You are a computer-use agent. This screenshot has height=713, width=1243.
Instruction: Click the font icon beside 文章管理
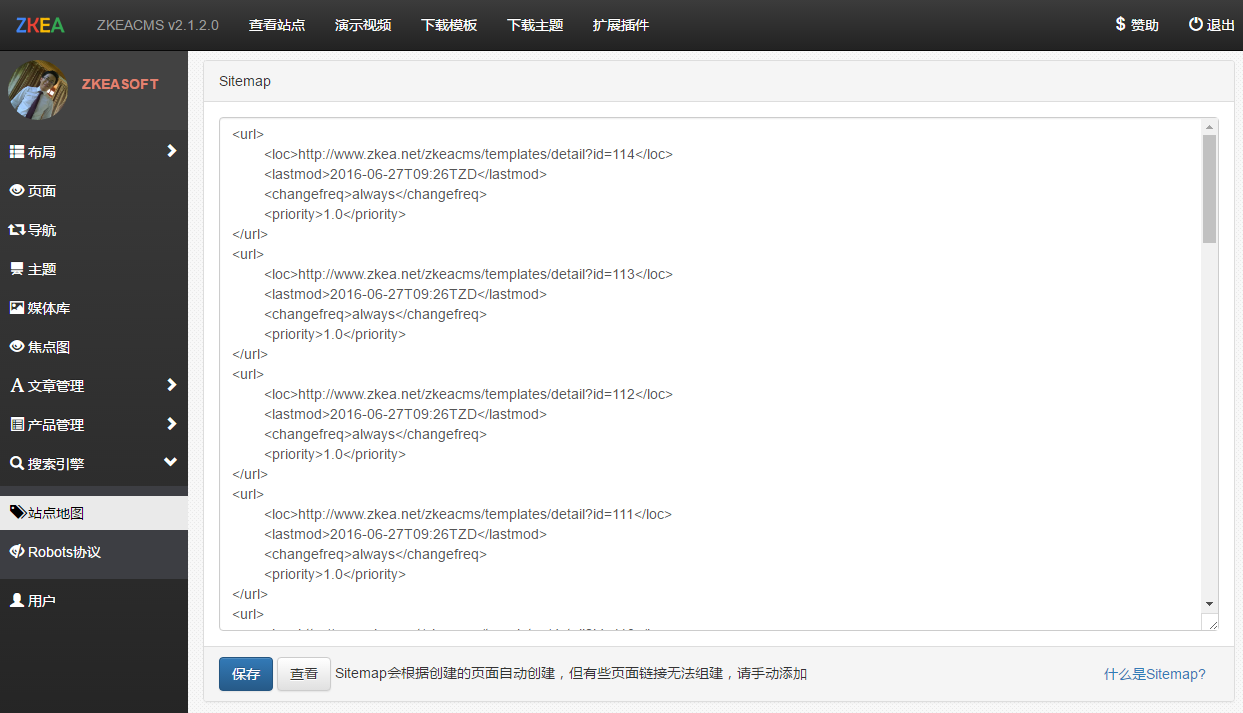(x=17, y=385)
